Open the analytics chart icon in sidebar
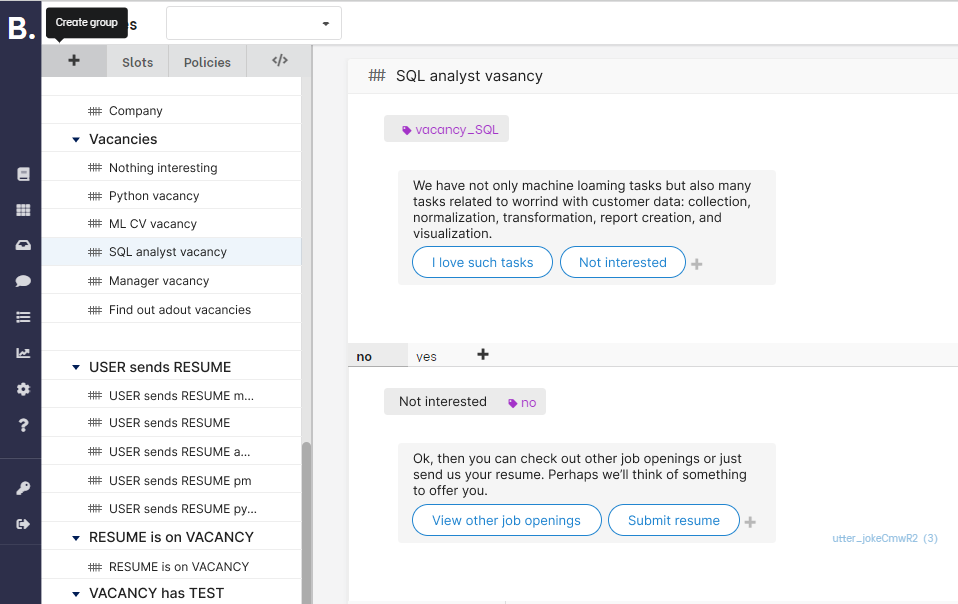This screenshot has height=604, width=958. 23,353
